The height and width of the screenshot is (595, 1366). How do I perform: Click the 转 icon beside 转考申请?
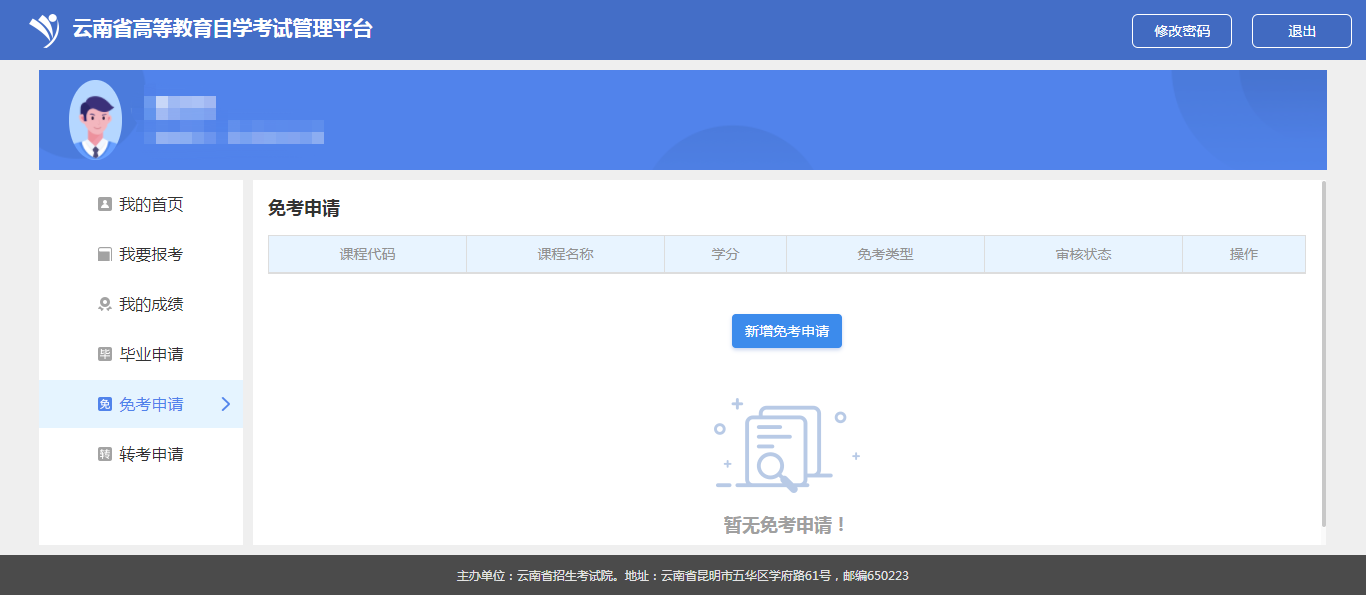pos(104,455)
